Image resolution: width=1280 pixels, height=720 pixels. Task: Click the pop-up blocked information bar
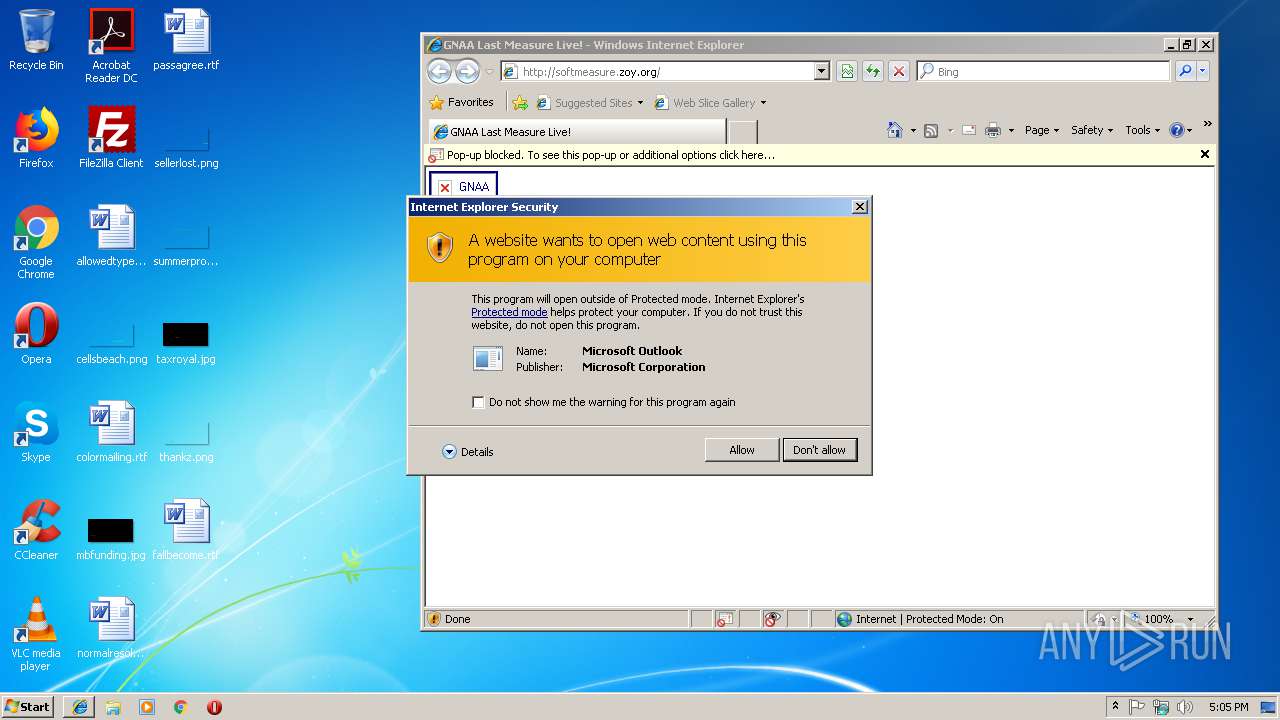(811, 155)
